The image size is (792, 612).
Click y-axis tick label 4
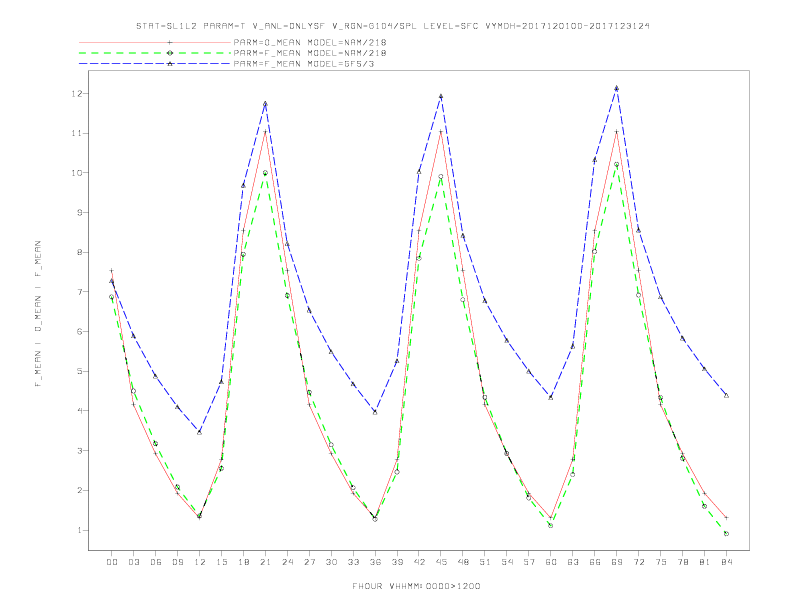80,411
